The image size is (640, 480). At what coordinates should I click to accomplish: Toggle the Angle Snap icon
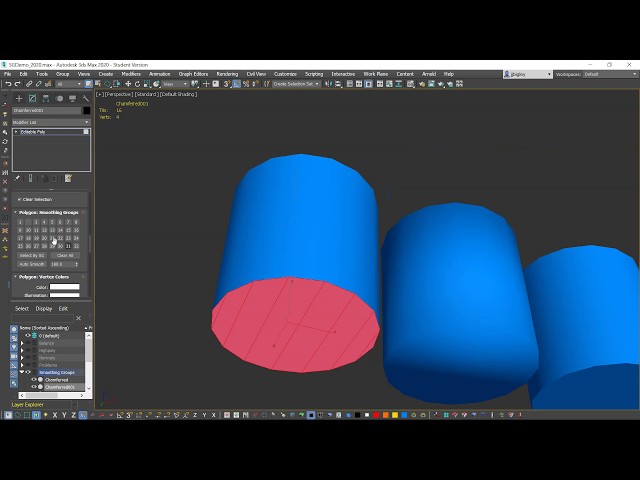click(237, 84)
